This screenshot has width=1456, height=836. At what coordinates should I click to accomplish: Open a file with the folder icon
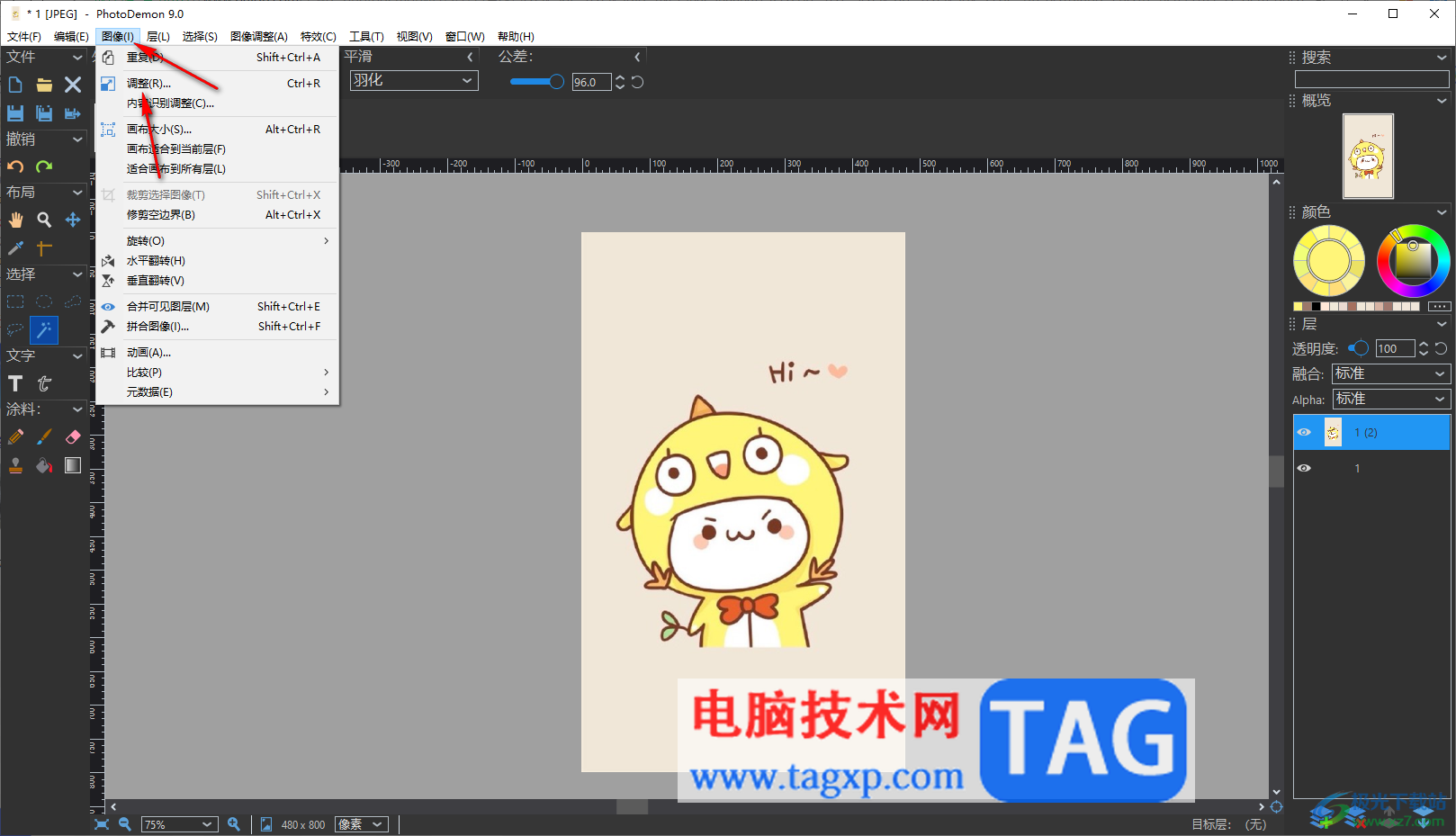(44, 85)
